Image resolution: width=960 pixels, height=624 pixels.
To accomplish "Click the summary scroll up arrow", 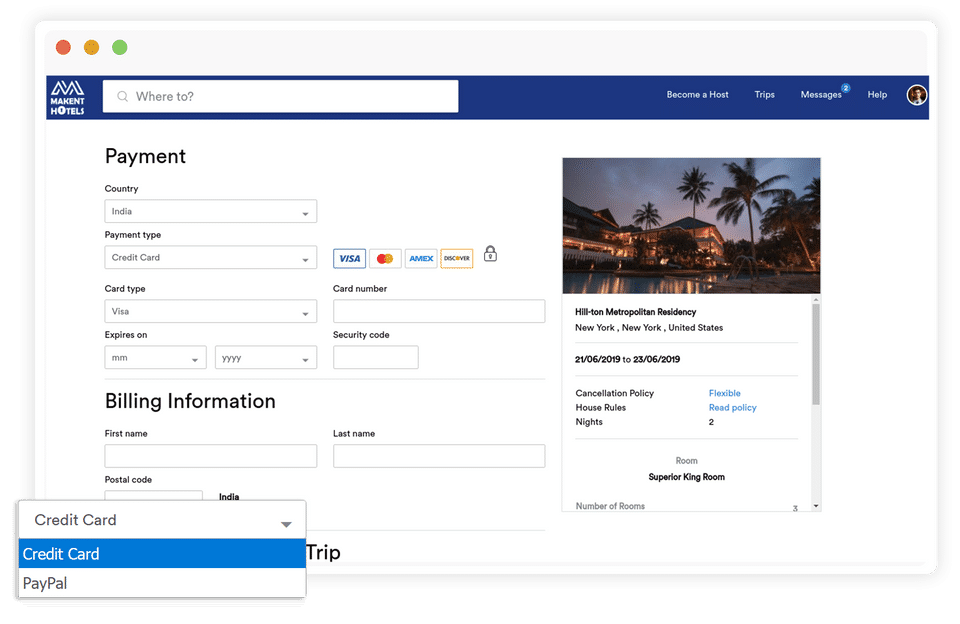I will point(816,299).
